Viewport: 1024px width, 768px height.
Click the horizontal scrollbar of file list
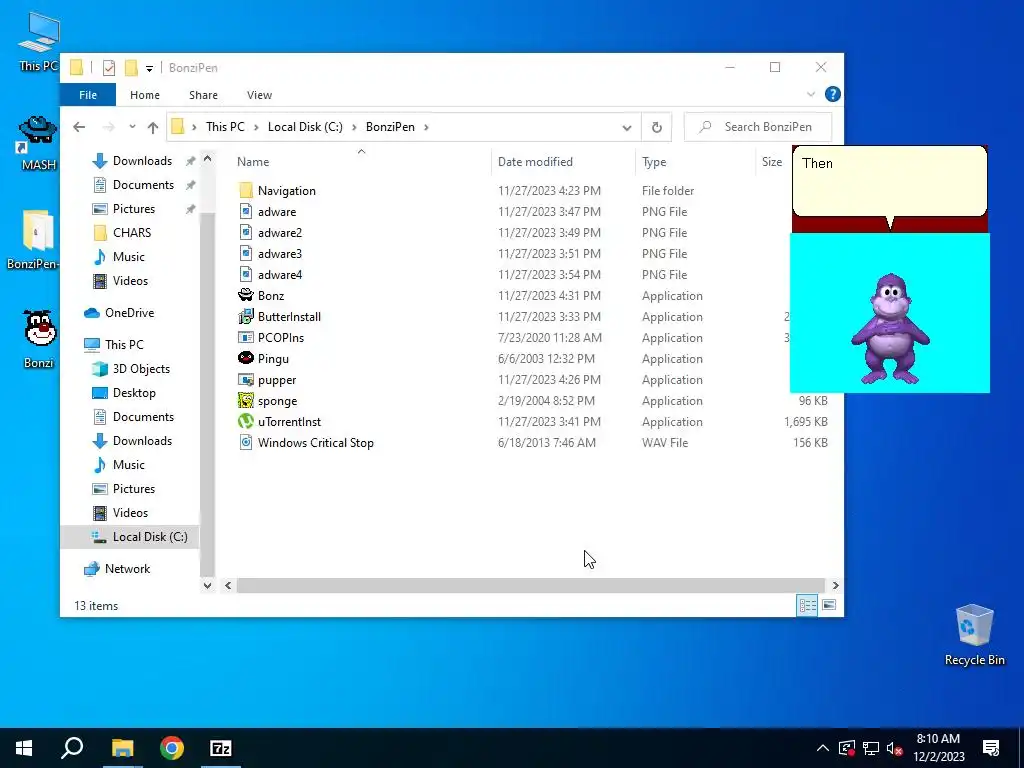click(530, 585)
